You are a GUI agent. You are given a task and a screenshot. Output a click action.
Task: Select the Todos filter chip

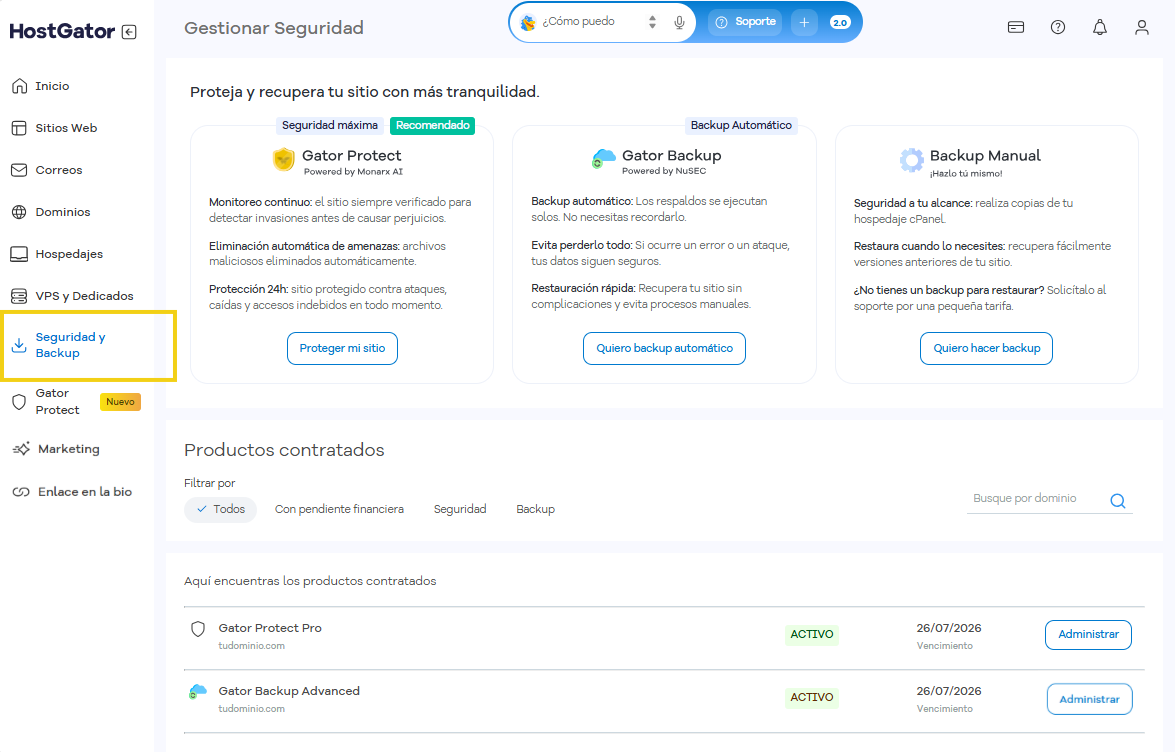tap(220, 509)
